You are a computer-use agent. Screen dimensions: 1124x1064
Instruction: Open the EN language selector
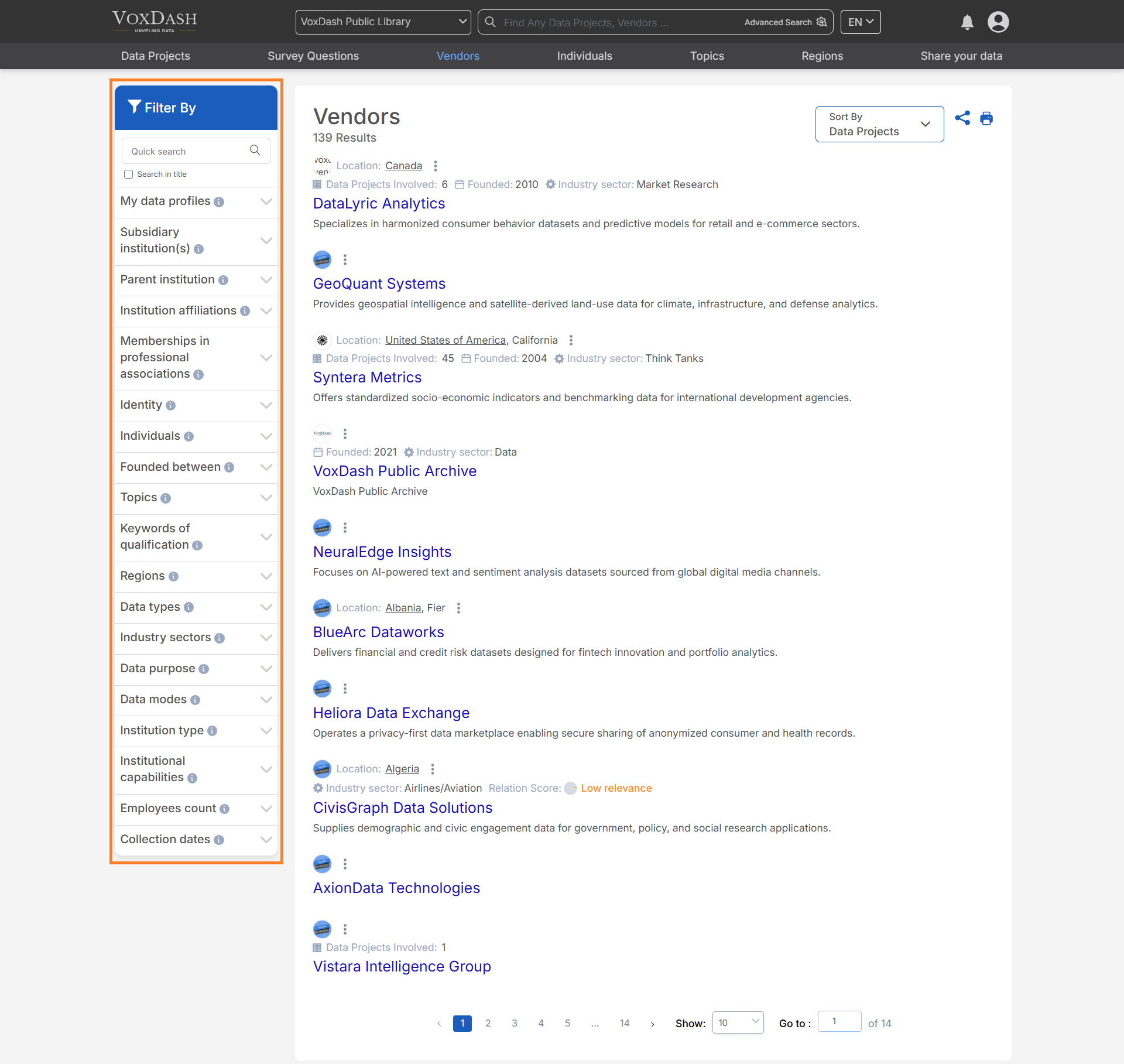point(860,22)
